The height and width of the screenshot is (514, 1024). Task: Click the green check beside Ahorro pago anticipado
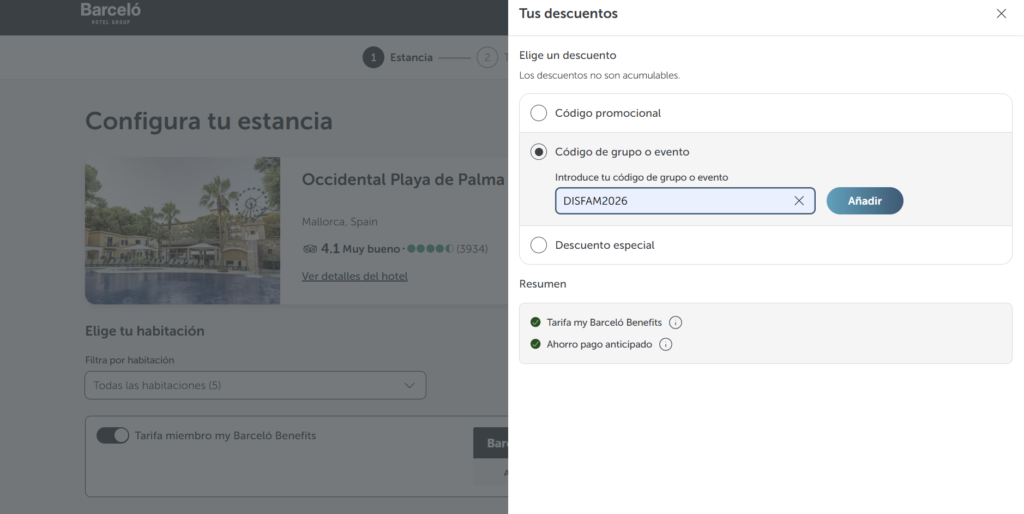click(536, 344)
